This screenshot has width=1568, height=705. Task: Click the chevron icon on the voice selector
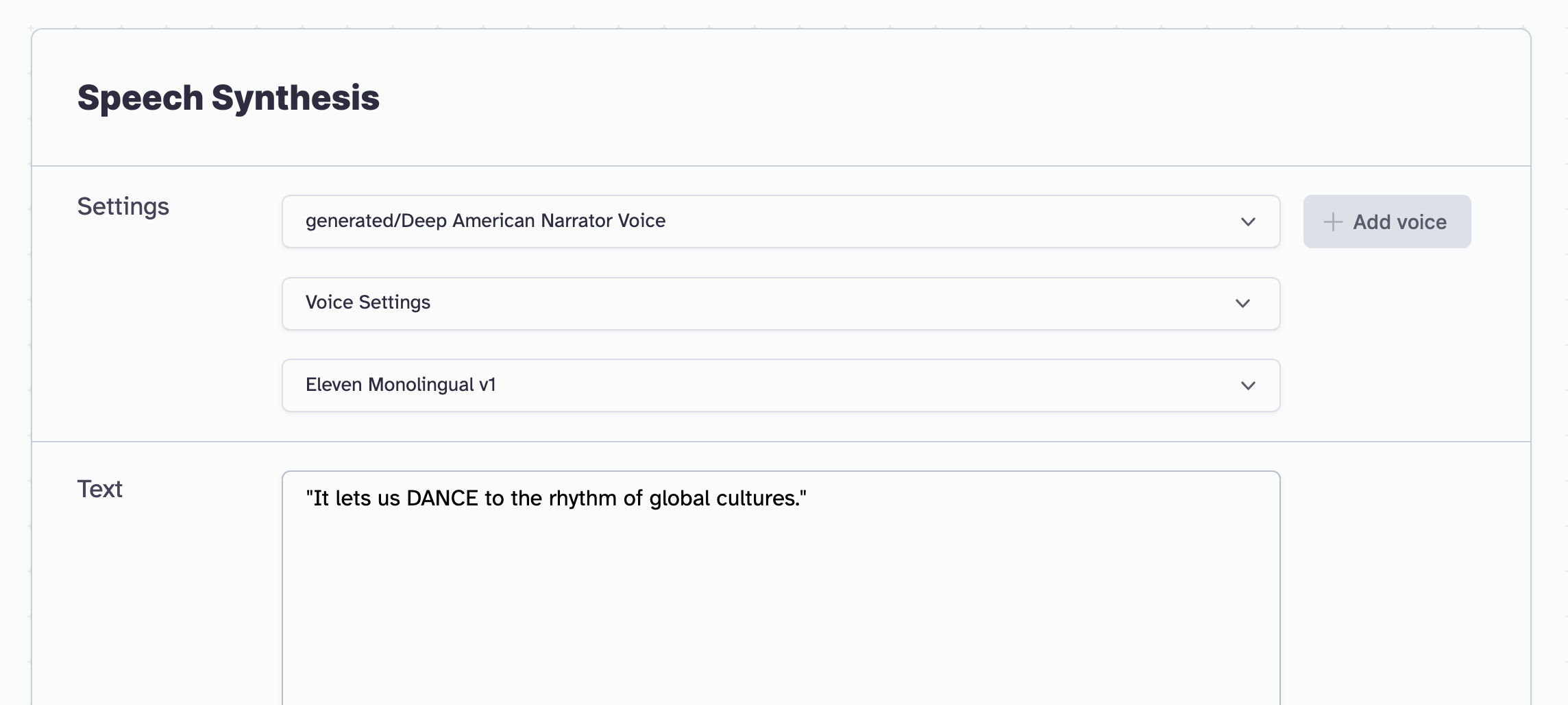pyautogui.click(x=1248, y=222)
